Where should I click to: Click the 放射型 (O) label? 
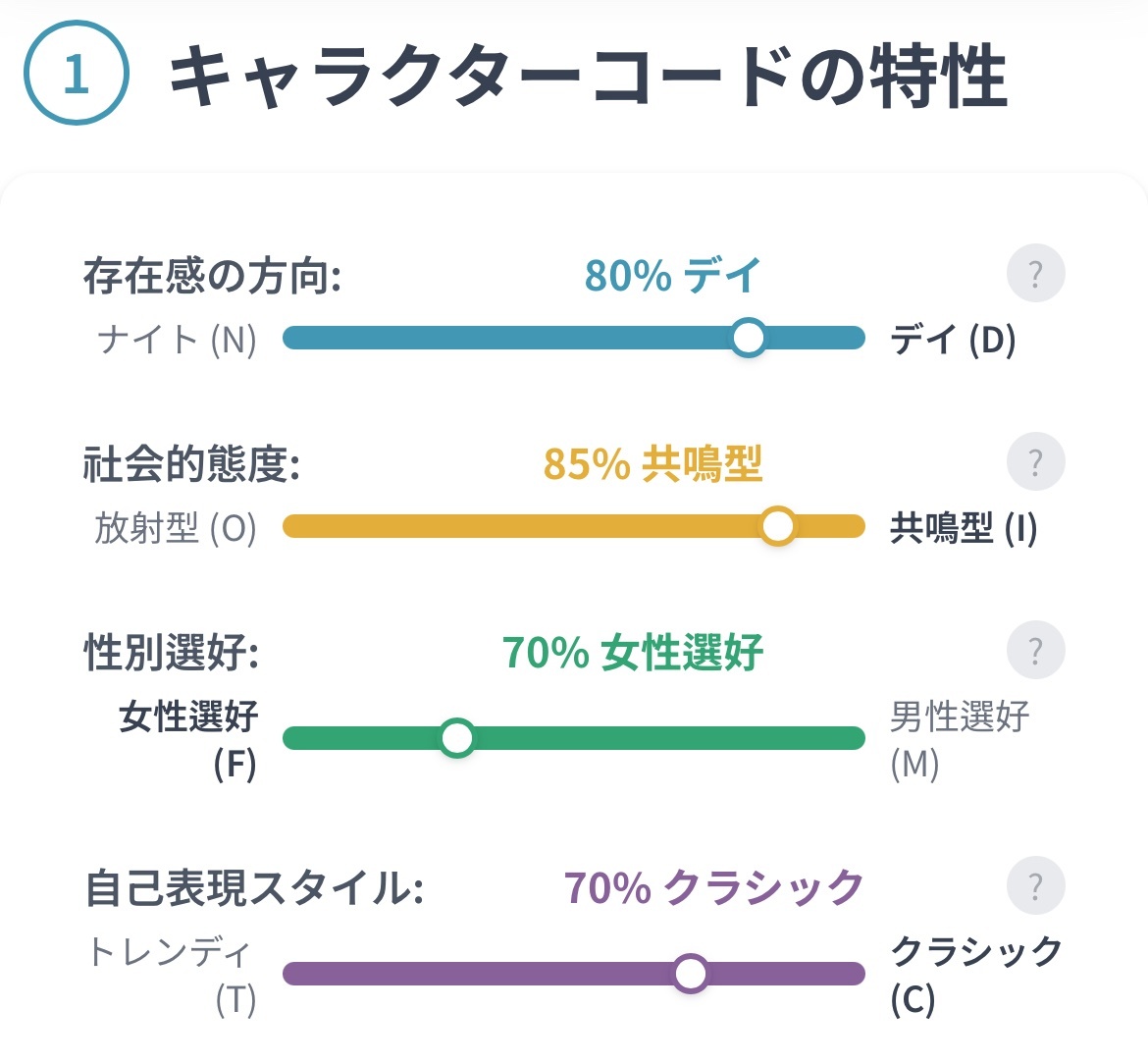(x=176, y=527)
